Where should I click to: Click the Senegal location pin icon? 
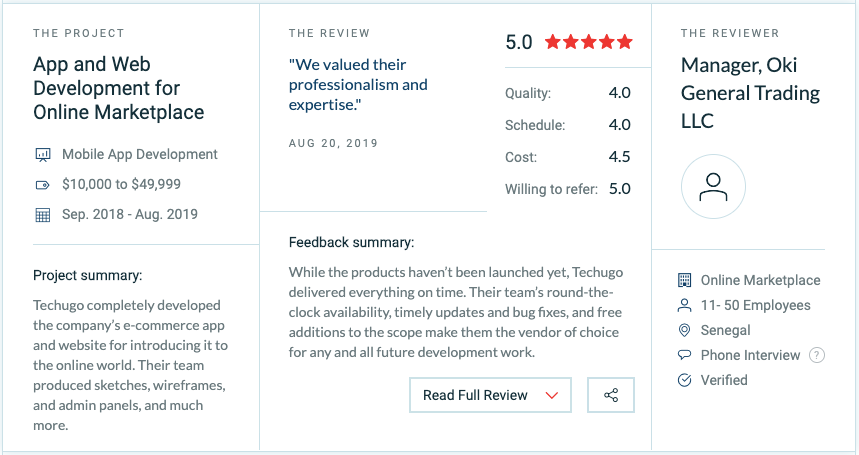685,331
